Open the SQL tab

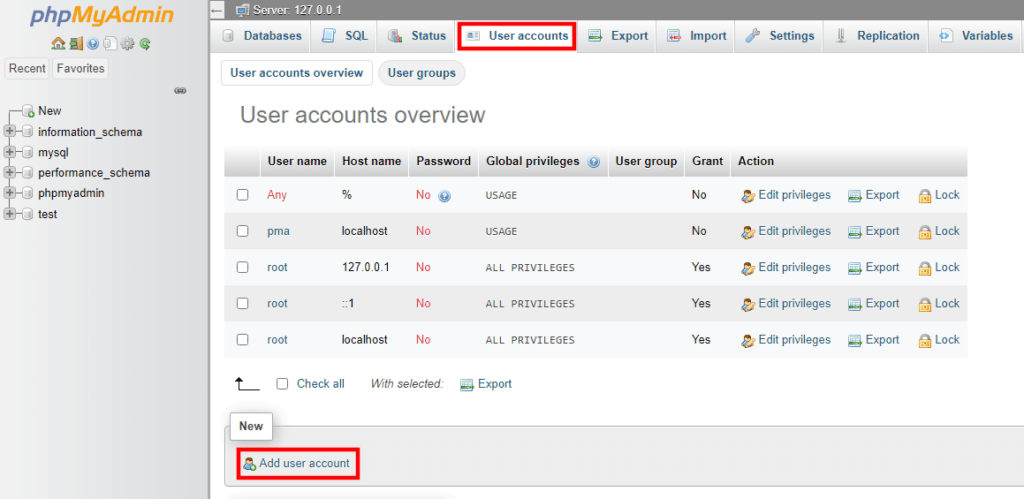(344, 36)
